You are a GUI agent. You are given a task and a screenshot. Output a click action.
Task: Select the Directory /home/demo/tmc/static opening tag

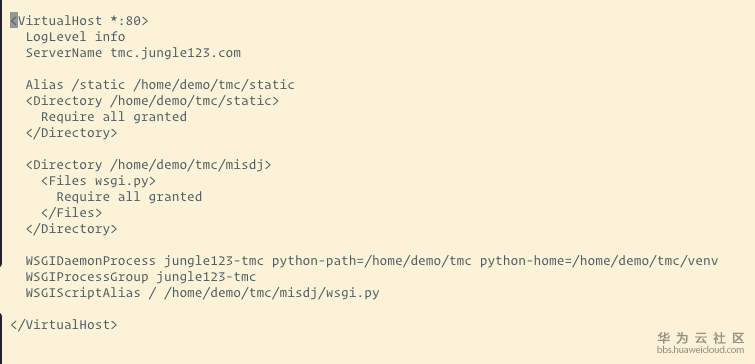click(x=152, y=101)
